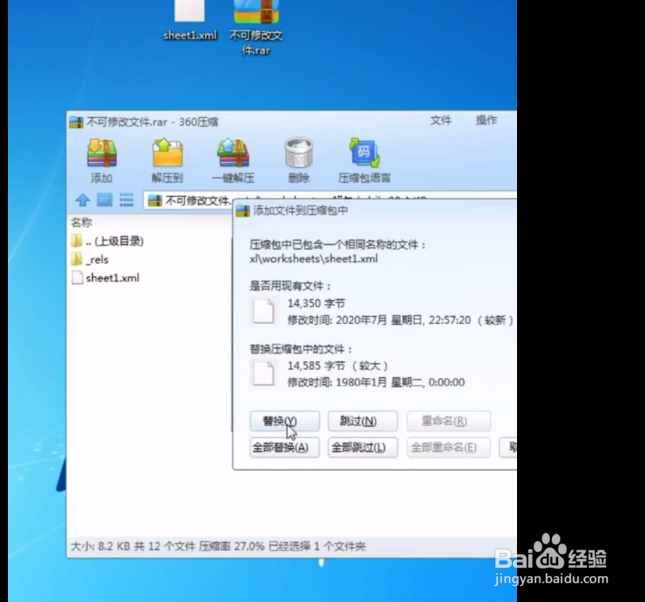This screenshot has width=645, height=602.
Task: Click the archive file icon beside 14,585 字节
Action: click(x=264, y=373)
